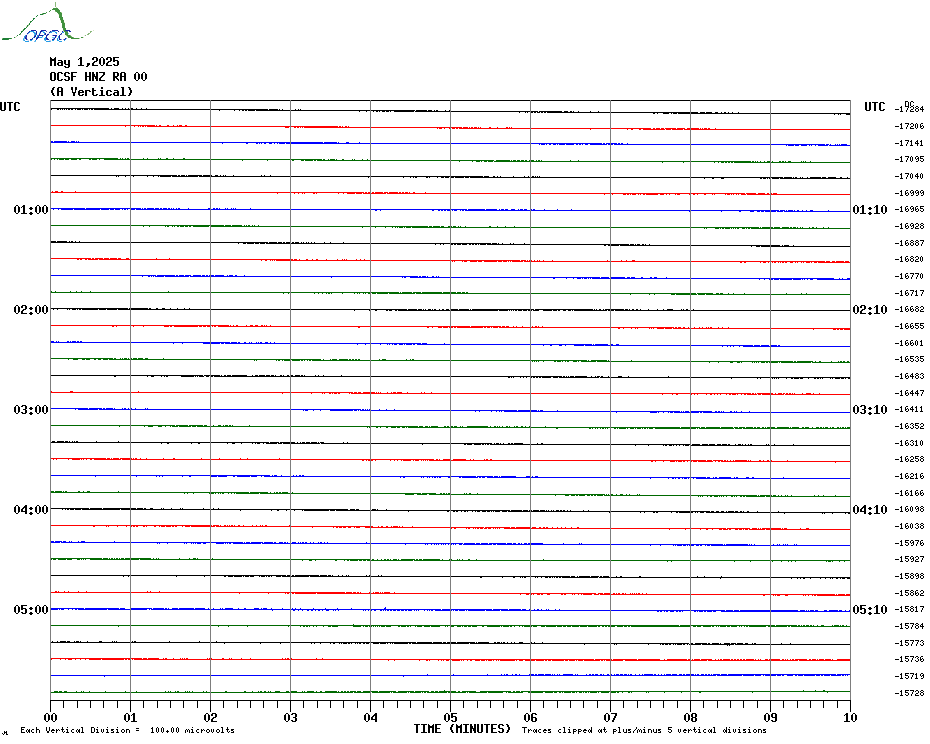This screenshot has height=744, width=930.
Task: Click the 01:10 end-time label
Action: pos(870,209)
